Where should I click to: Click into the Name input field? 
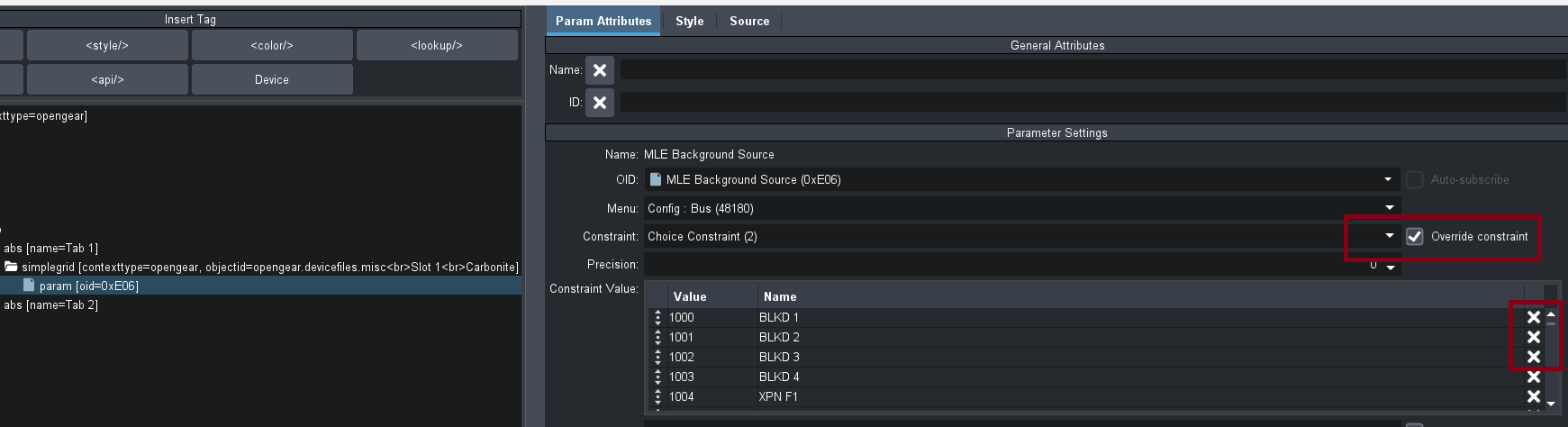(1090, 70)
